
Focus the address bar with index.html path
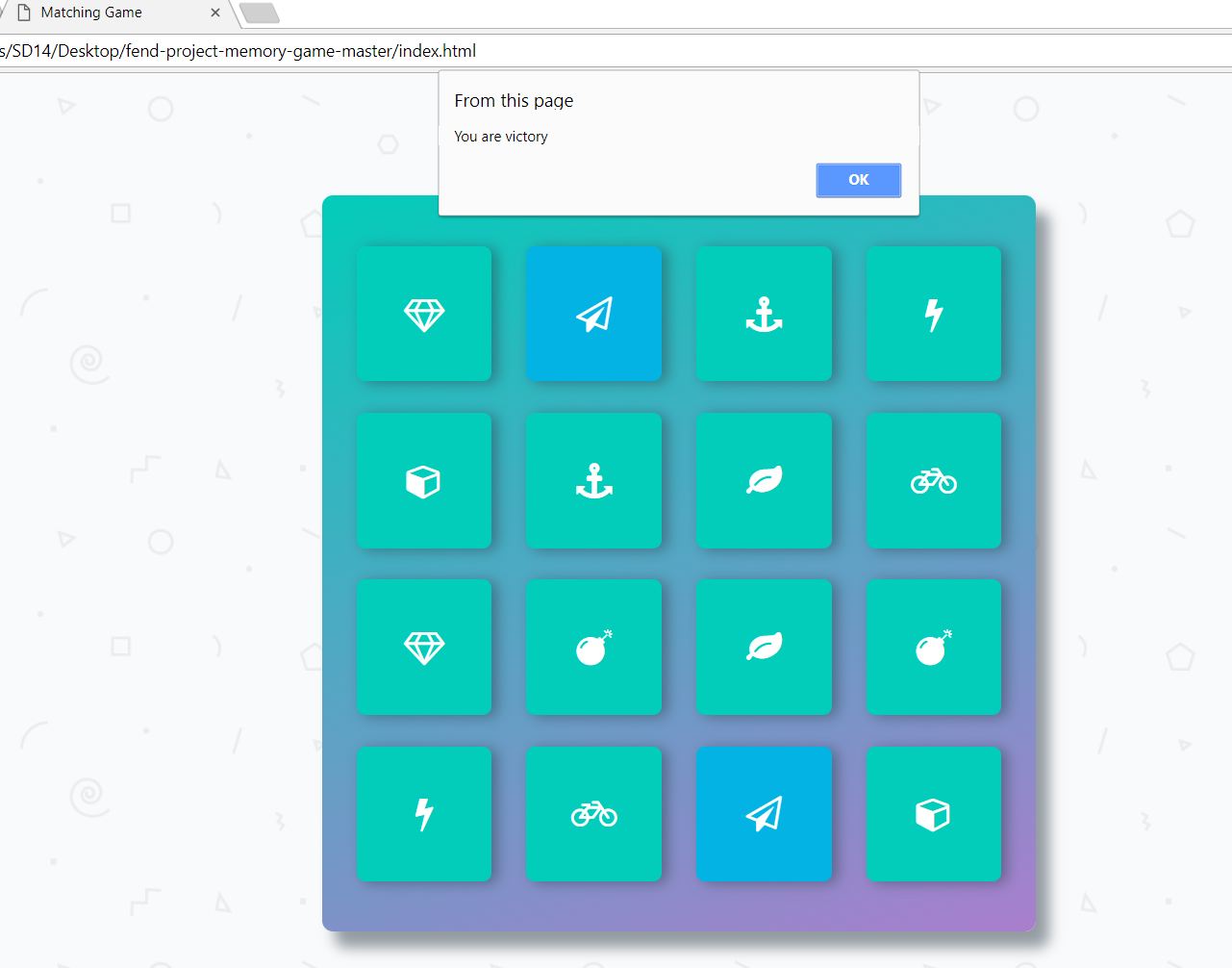point(616,51)
